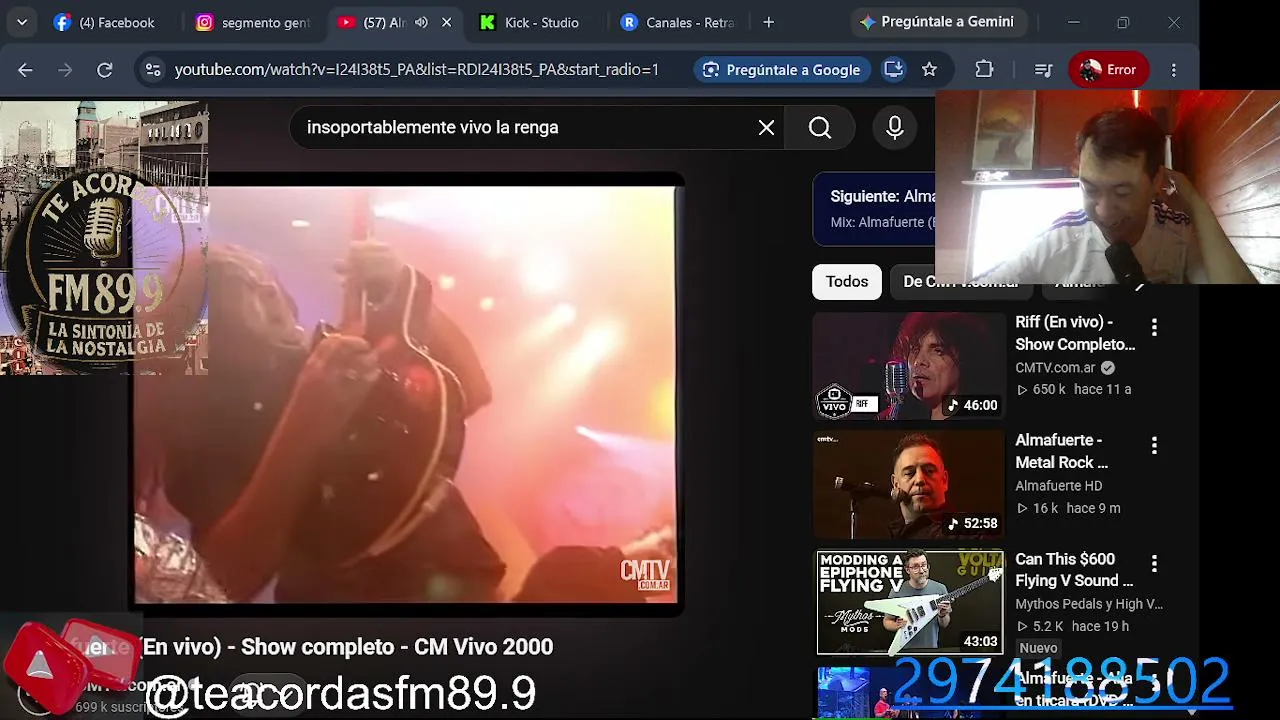Click the install/cast icon in address bar
This screenshot has width=1280, height=720.
click(x=894, y=70)
